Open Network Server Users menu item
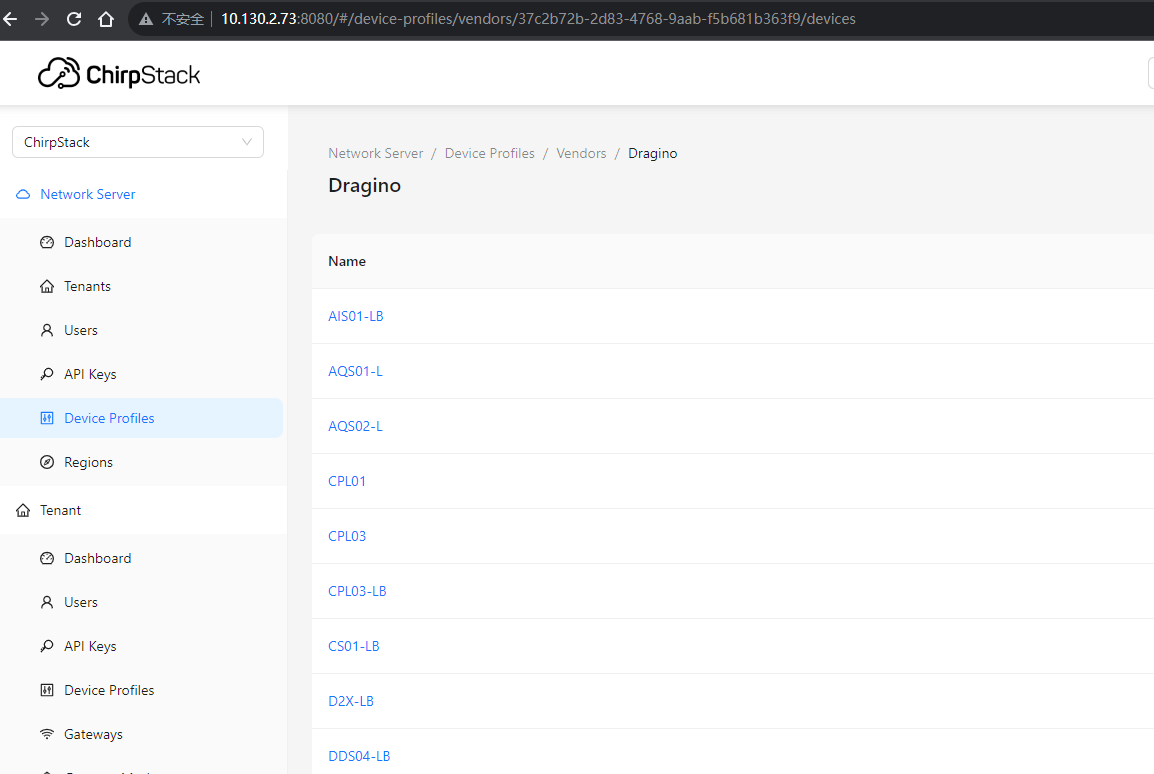This screenshot has width=1154, height=774. (141, 330)
